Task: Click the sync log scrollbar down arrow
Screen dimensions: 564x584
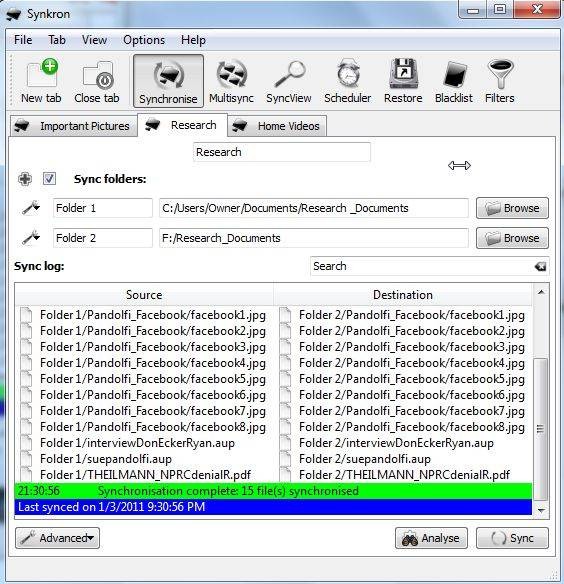Action: (541, 510)
